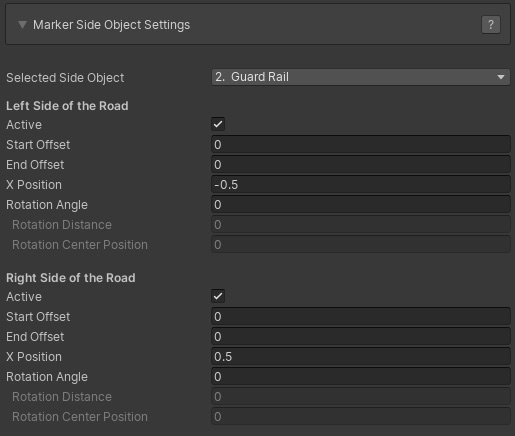Image resolution: width=515 pixels, height=436 pixels.
Task: Click right side End Offset field
Action: pyautogui.click(x=360, y=337)
